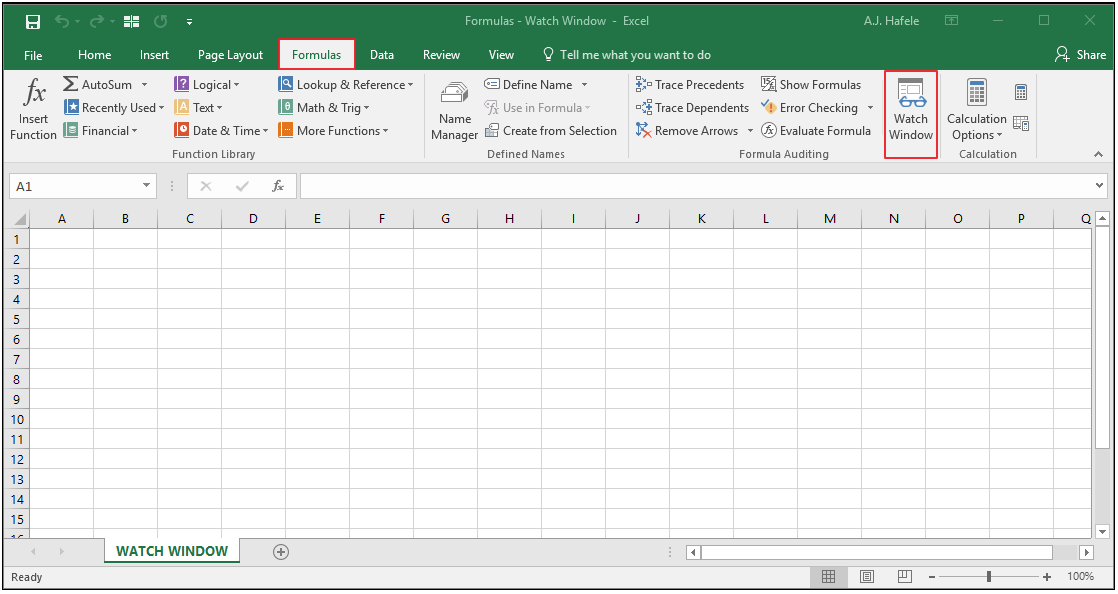Viewport: 1118px width, 594px height.
Task: Undo the last action
Action: (63, 21)
